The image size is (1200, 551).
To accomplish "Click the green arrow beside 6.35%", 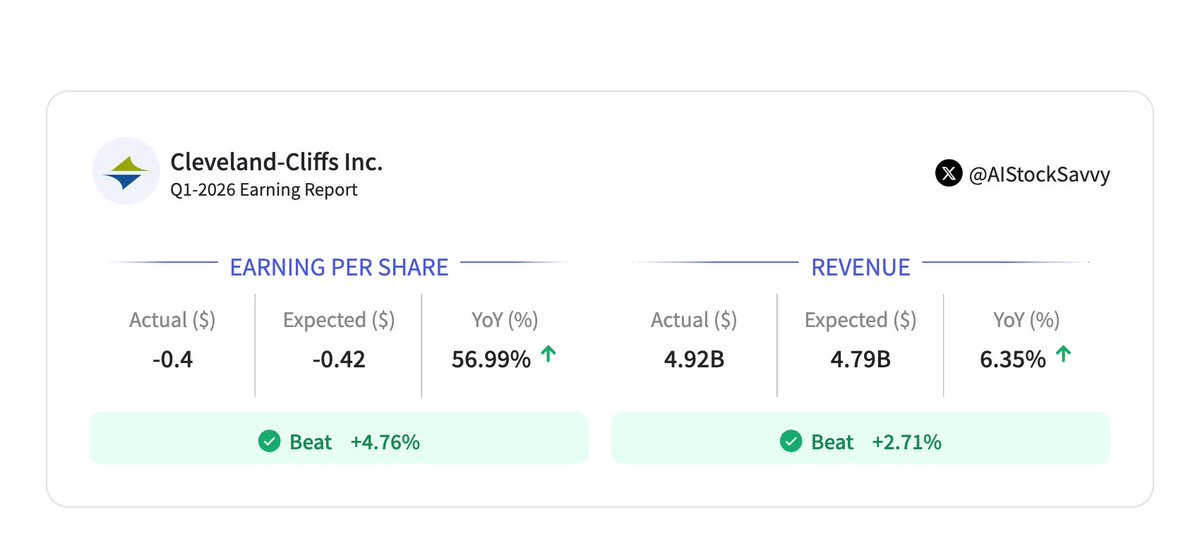I will pyautogui.click(x=1063, y=355).
